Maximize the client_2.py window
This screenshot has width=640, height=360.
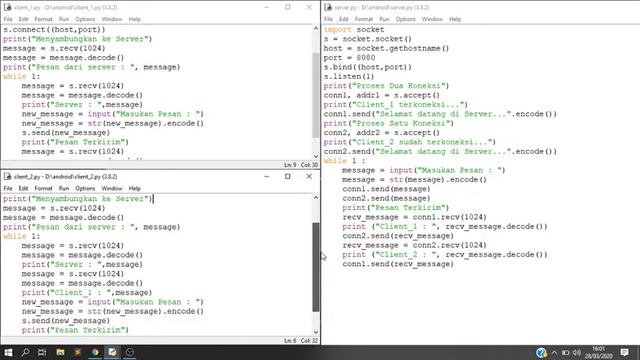[x=288, y=176]
